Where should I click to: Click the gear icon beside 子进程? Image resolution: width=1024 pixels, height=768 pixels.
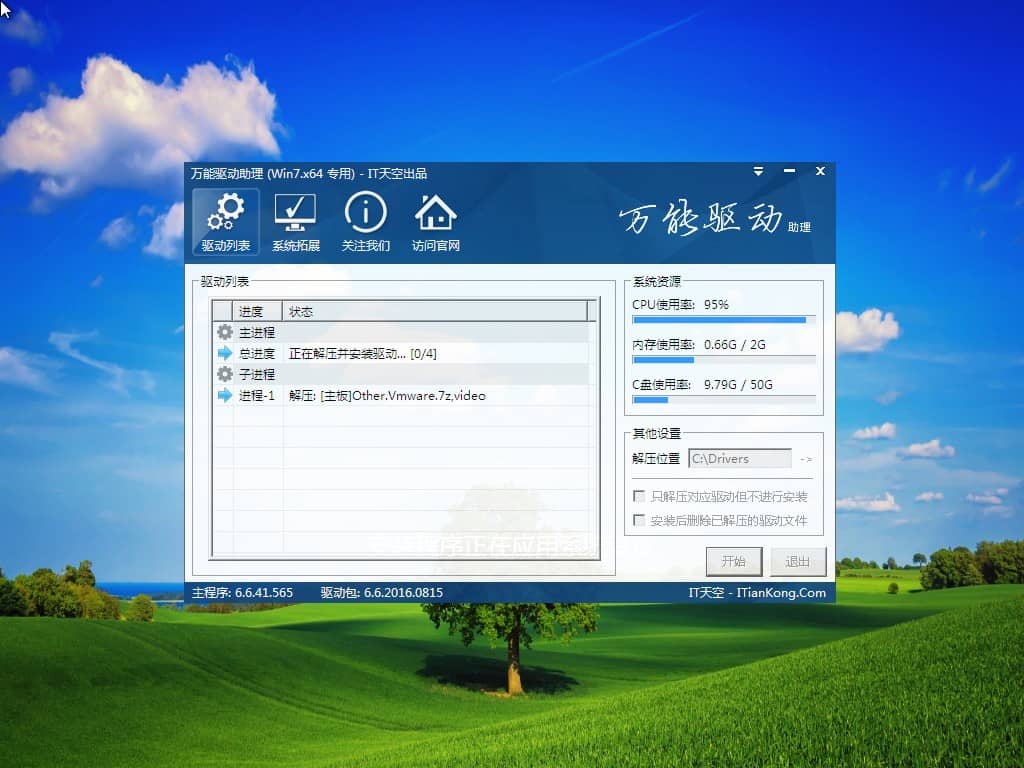coord(225,374)
